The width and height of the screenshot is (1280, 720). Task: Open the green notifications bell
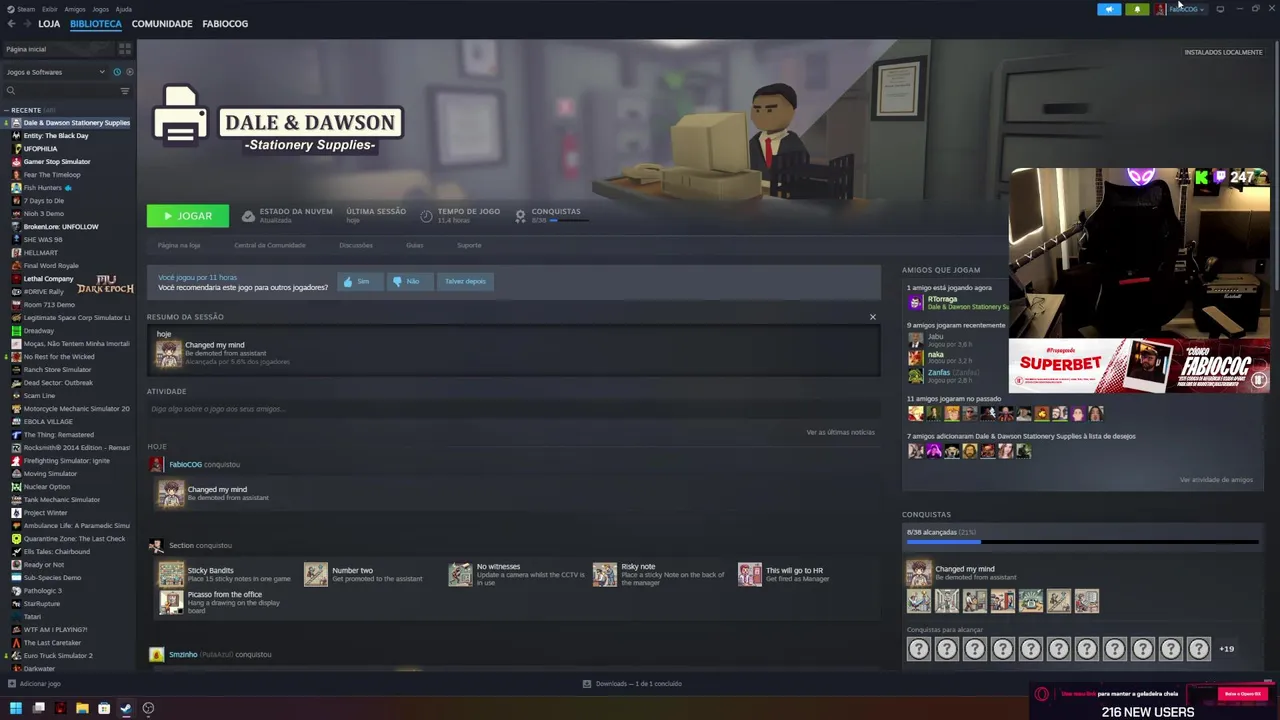coord(1137,9)
